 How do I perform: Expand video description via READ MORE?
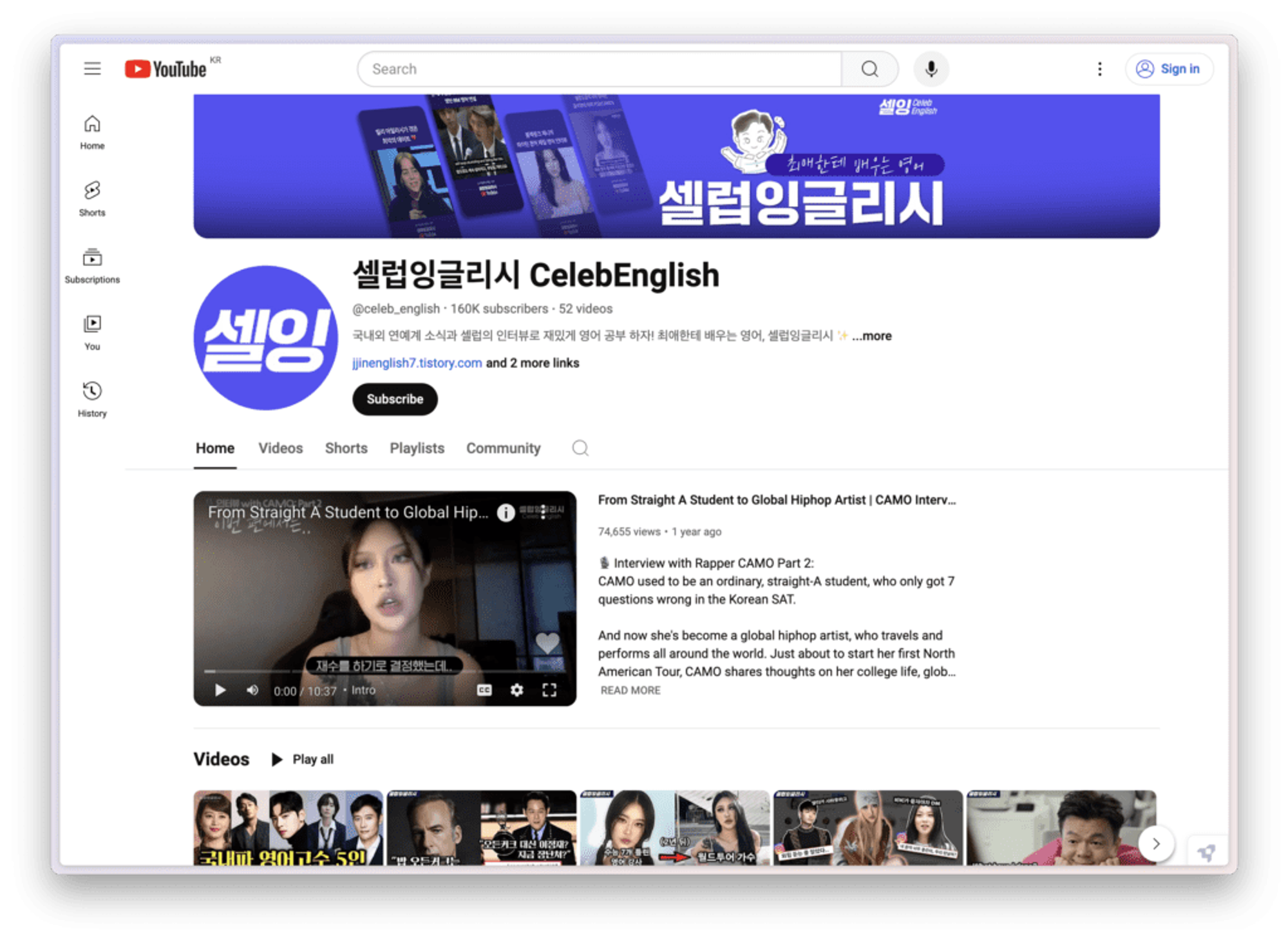click(x=630, y=690)
